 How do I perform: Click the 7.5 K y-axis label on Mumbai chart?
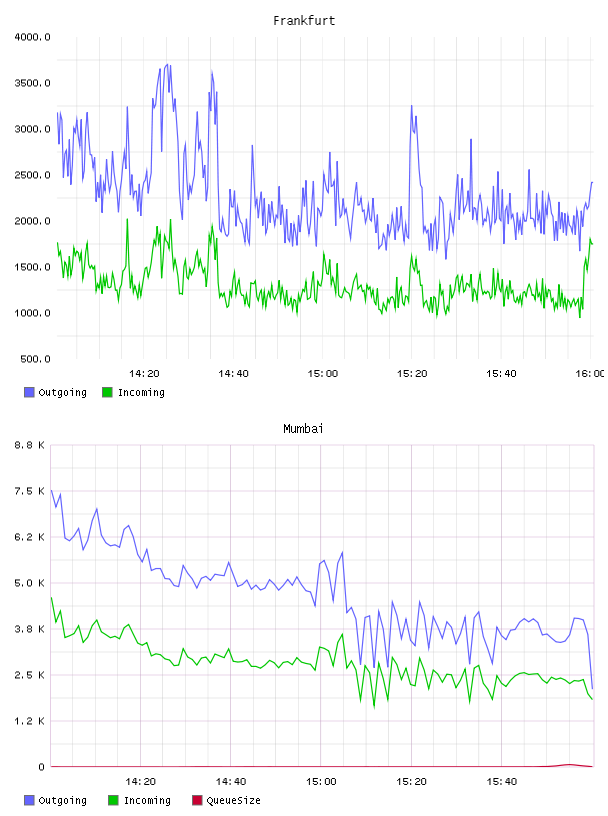pos(30,491)
